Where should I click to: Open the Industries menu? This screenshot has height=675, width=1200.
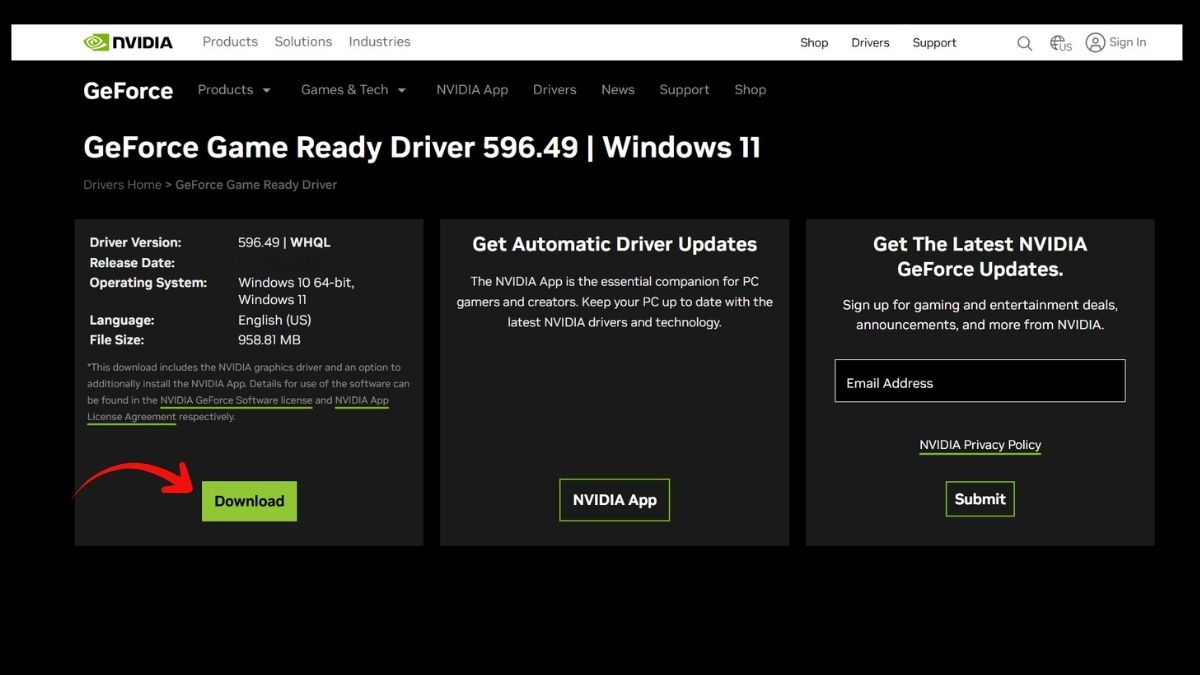[379, 42]
